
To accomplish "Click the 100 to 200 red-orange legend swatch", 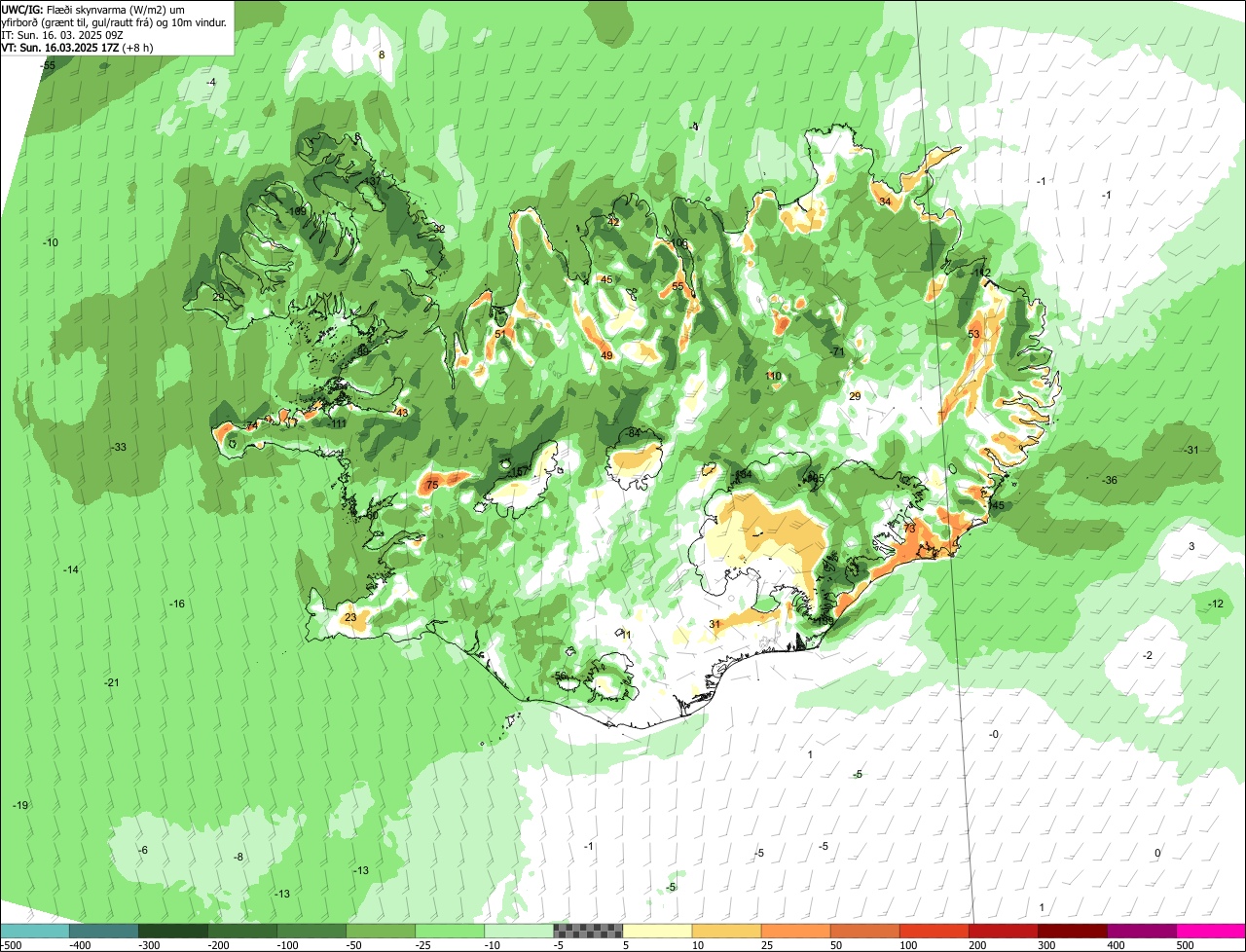I will click(933, 931).
